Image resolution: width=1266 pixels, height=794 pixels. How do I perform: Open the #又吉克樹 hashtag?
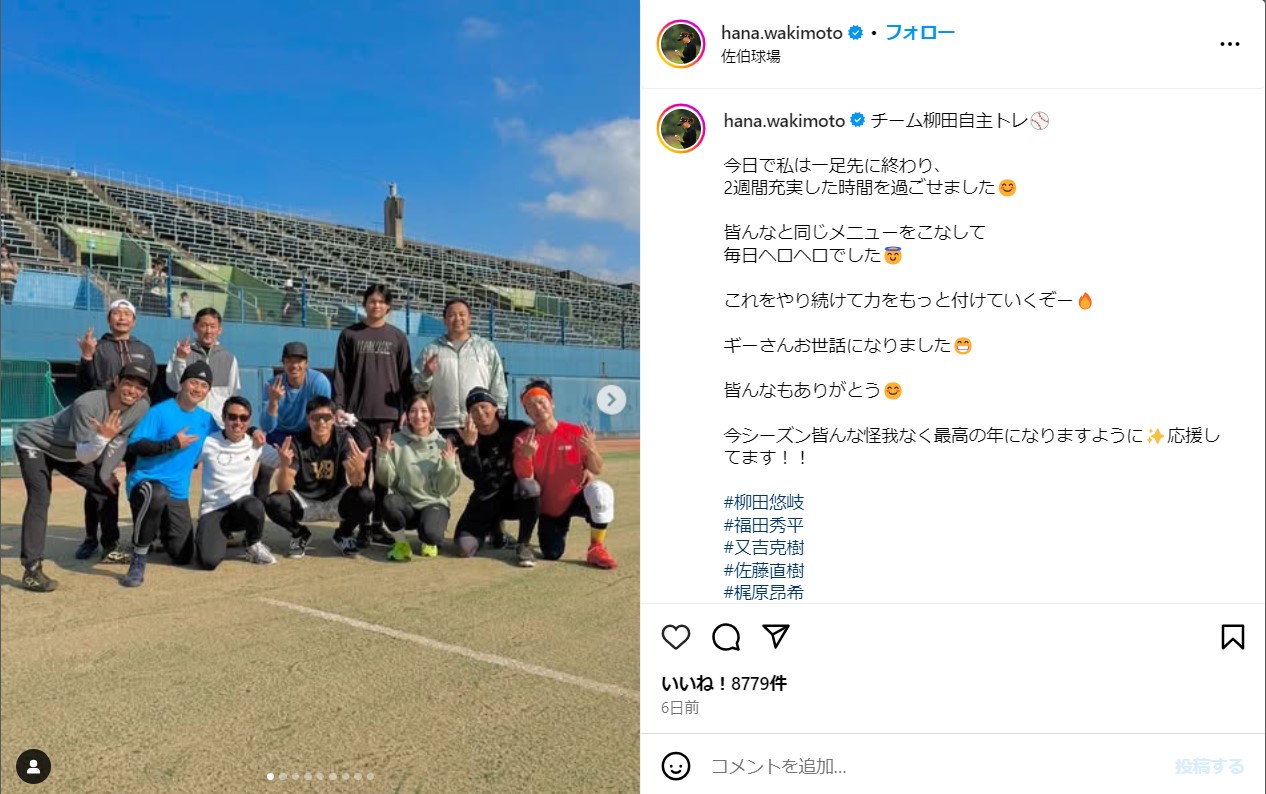coord(764,548)
